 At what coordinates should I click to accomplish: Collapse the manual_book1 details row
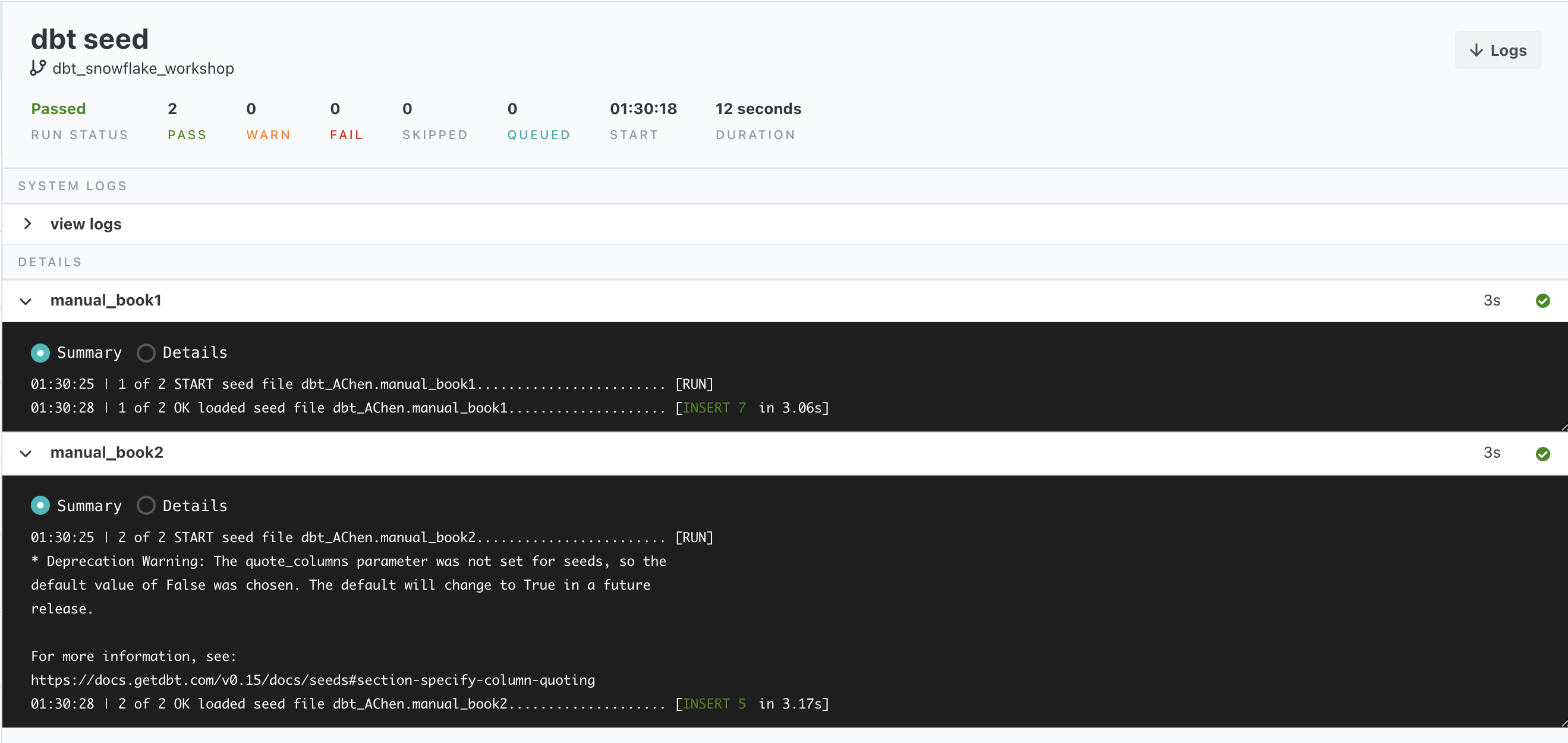pyautogui.click(x=26, y=301)
